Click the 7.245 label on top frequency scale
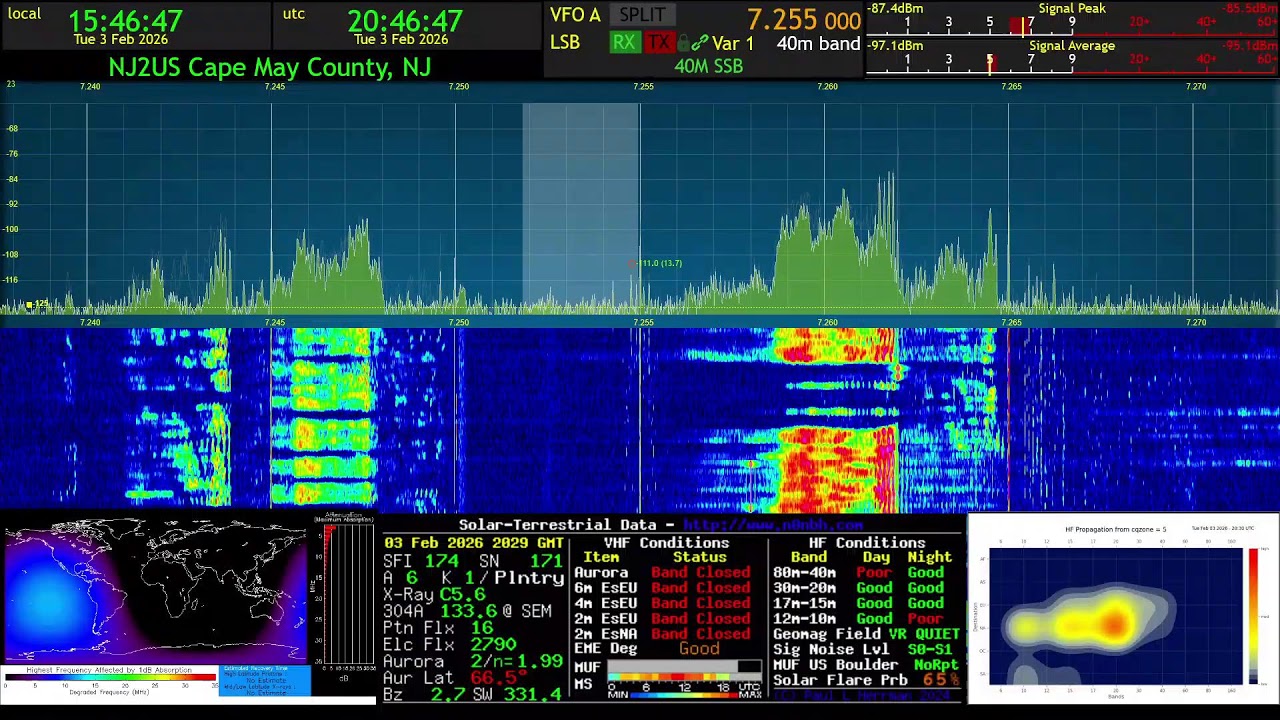This screenshot has width=1280, height=720. pos(274,87)
